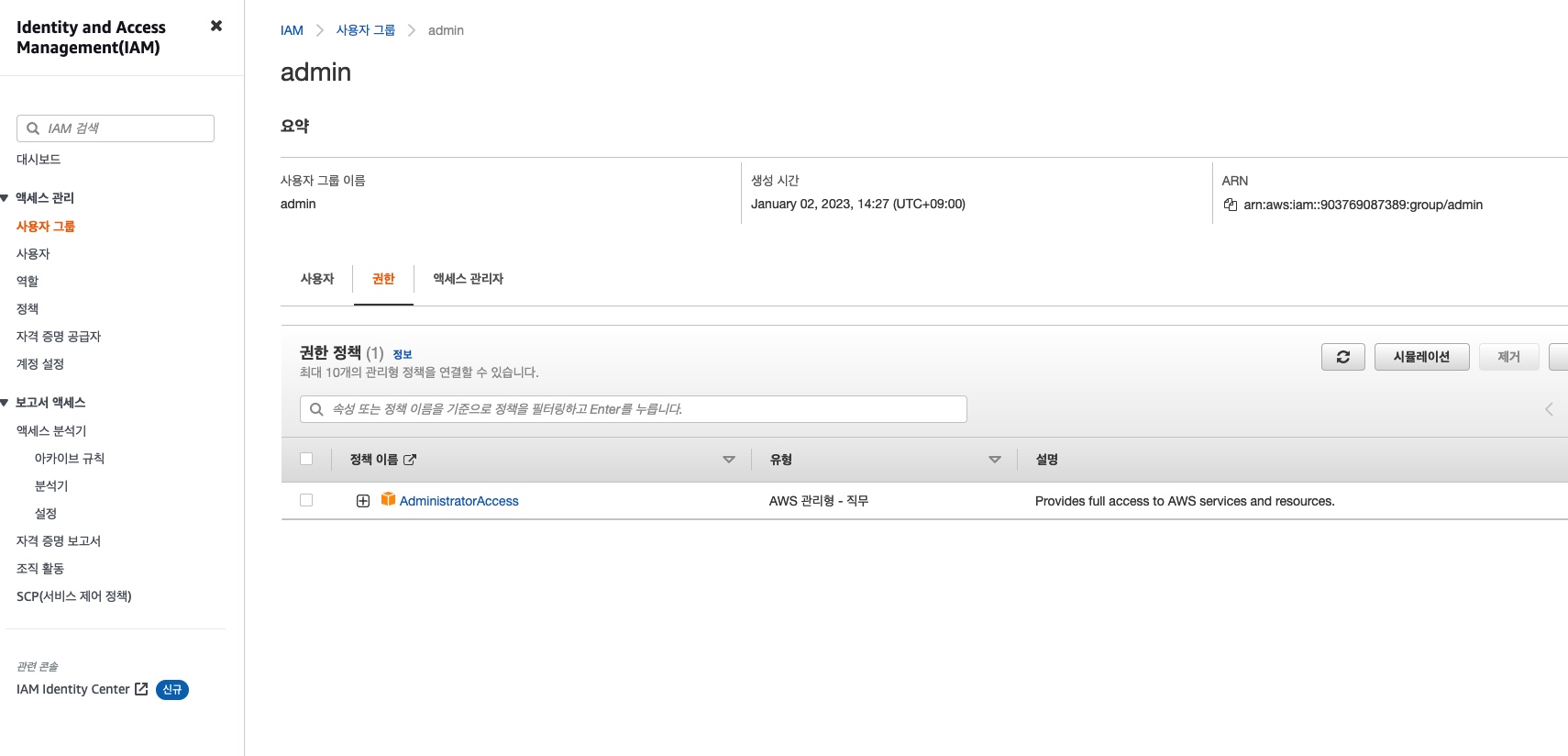Open 조직 활동 in sidebar
The height and width of the screenshot is (756, 1568).
(x=40, y=569)
